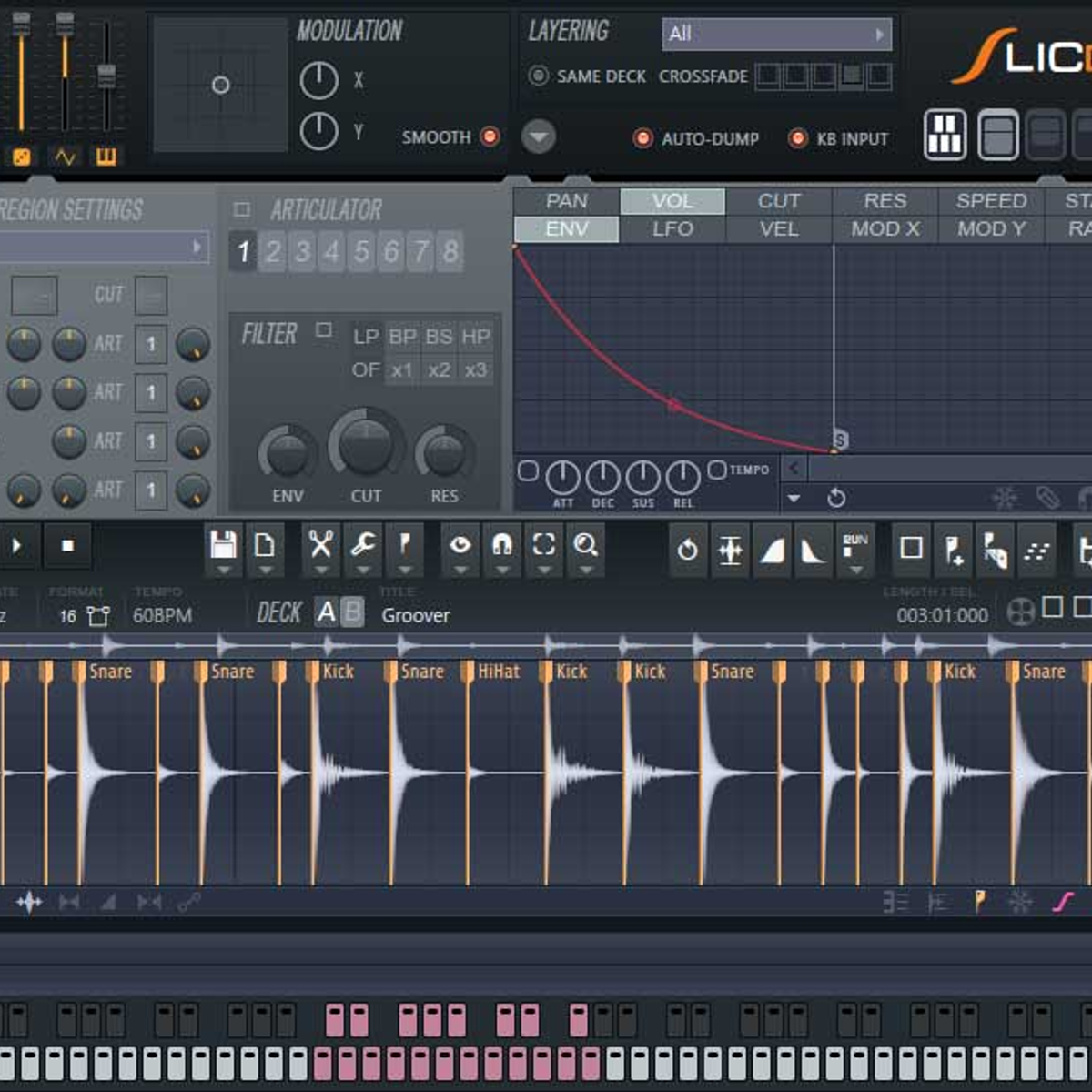Choose the LP filter type
The image size is (1092, 1092).
(x=366, y=337)
